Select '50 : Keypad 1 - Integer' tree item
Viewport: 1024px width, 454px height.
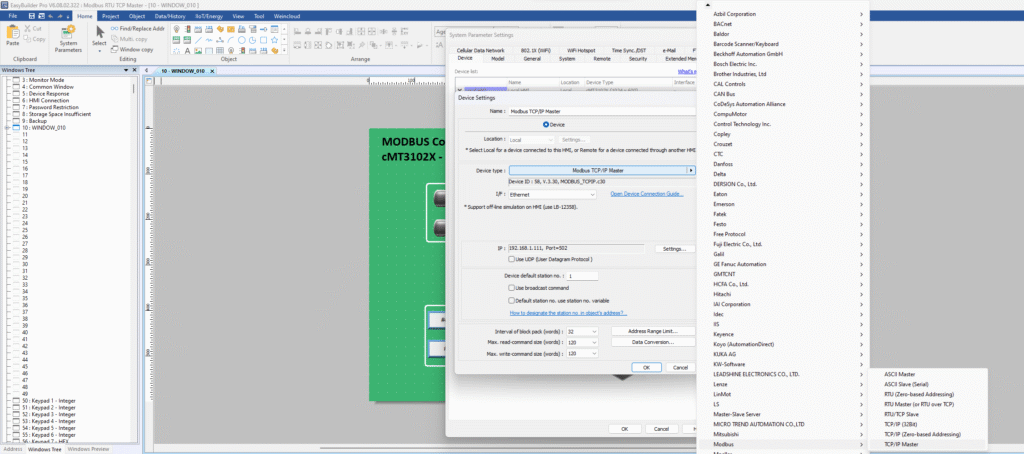tap(48, 400)
